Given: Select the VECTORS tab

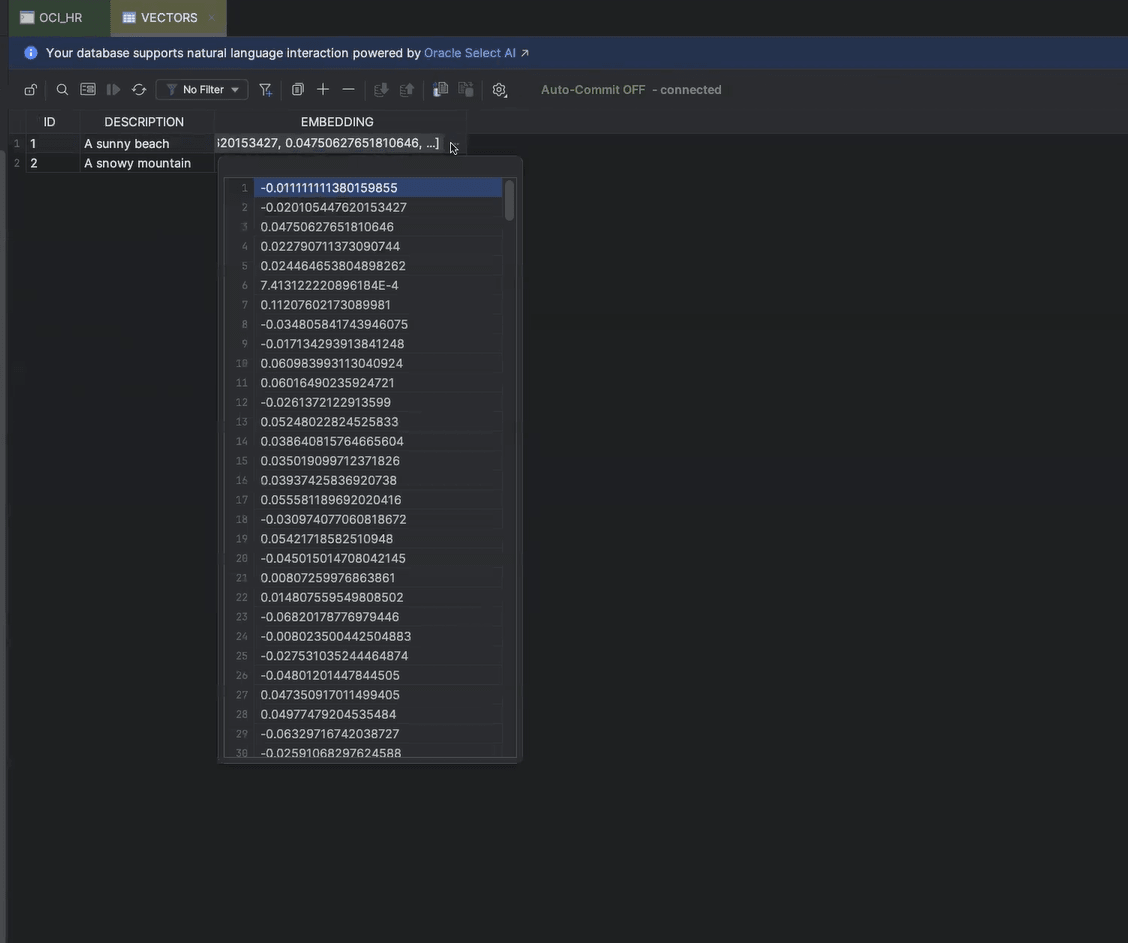Looking at the screenshot, I should pos(169,17).
